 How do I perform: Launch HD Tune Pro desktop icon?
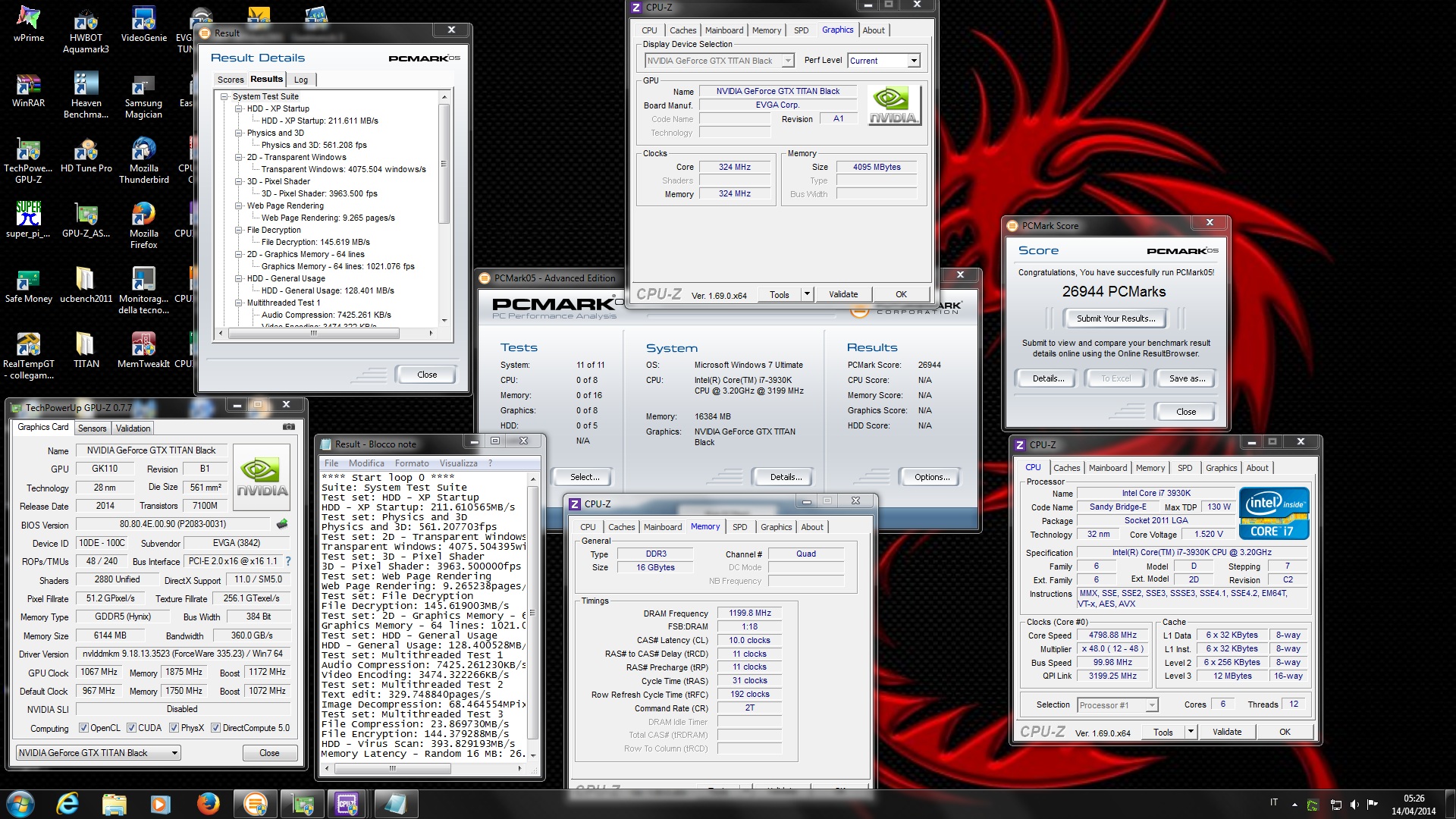point(86,155)
